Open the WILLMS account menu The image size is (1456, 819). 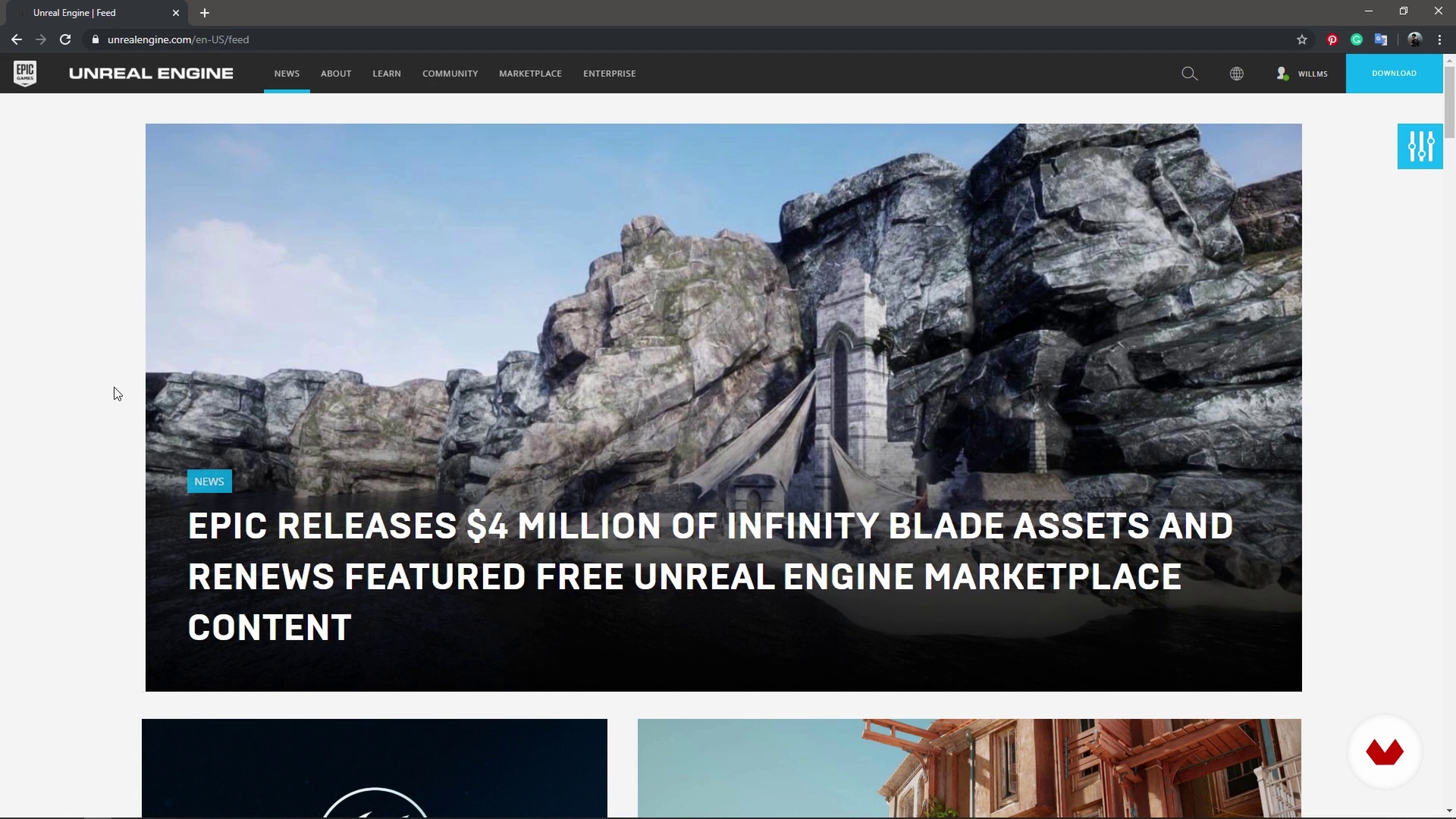pos(1302,74)
